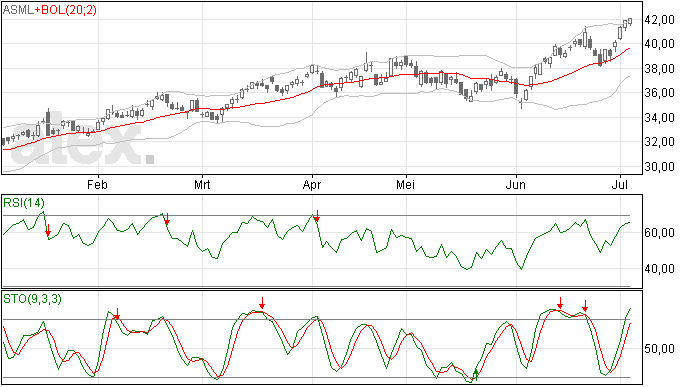The image size is (690, 387).
Task: Select the Jun month label
Action: (515, 184)
